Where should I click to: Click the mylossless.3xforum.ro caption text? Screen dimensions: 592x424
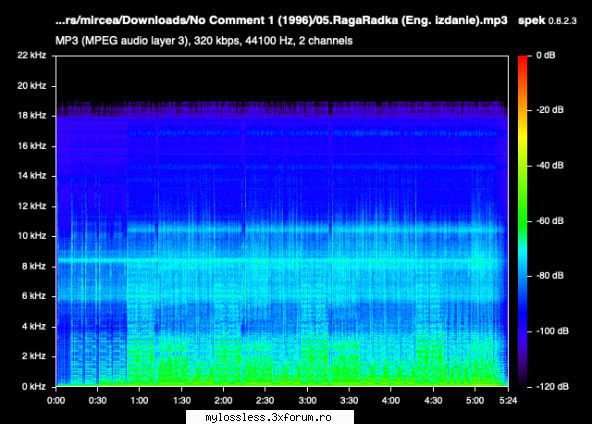(268, 418)
